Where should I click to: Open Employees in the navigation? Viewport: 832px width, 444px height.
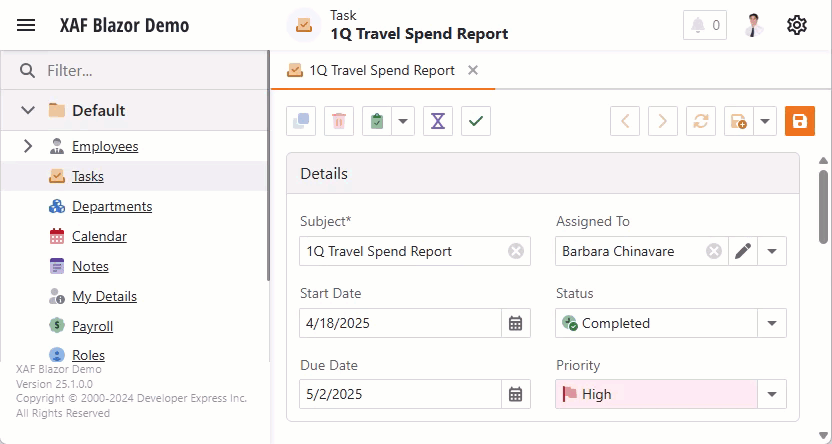[x=105, y=146]
